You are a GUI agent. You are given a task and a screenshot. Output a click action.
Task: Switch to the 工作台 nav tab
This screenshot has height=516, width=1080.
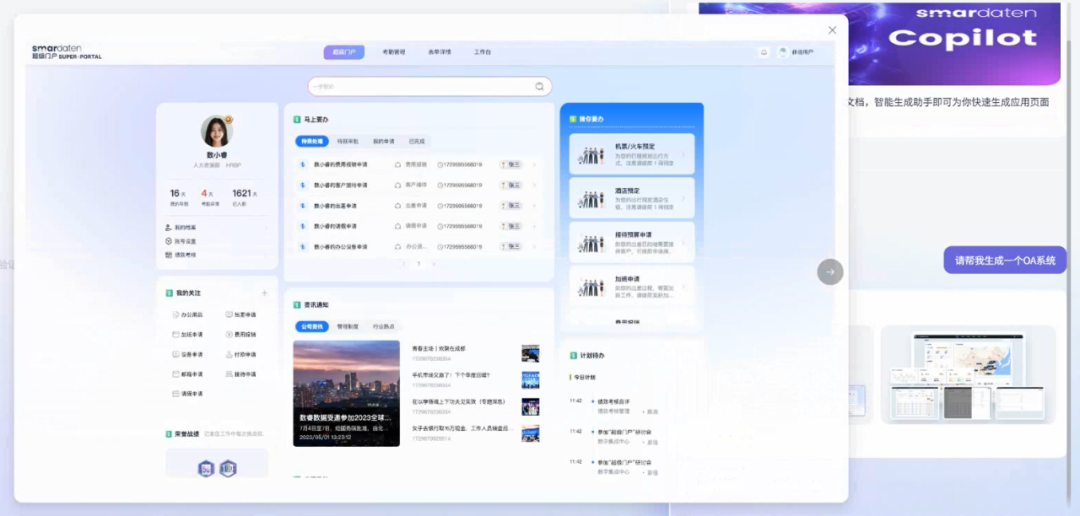coord(482,52)
